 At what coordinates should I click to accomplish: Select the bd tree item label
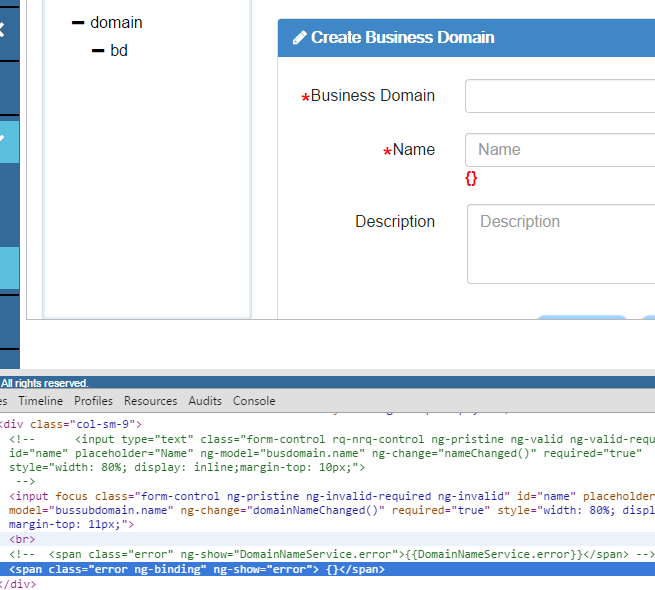coord(119,51)
